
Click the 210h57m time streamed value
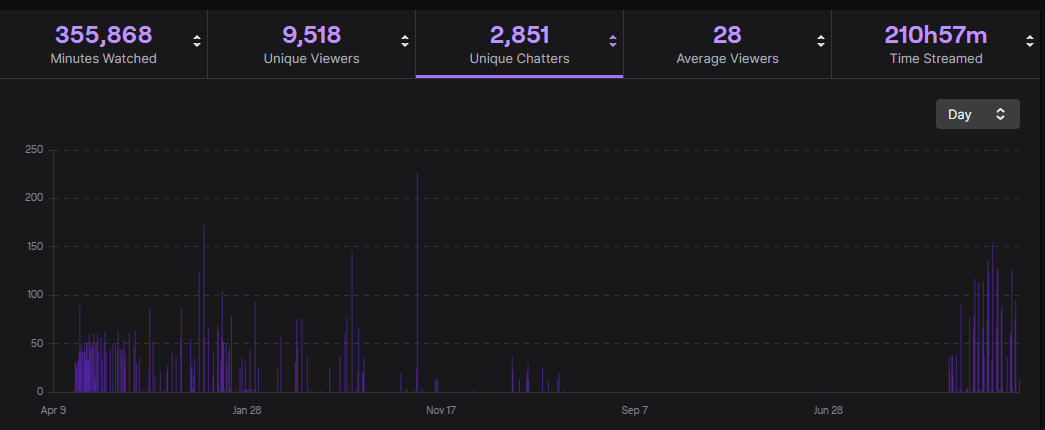click(936, 34)
